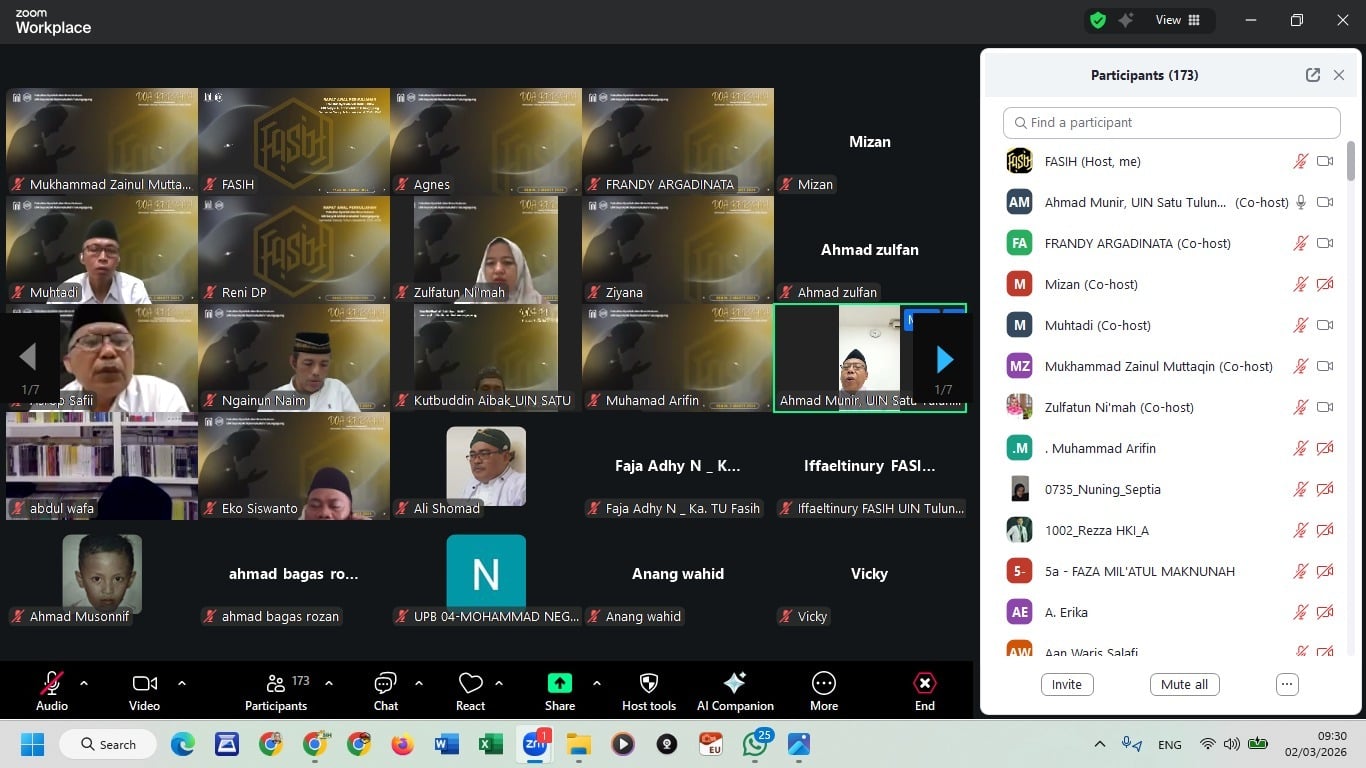
Task: Click the Mute all button
Action: click(1185, 684)
